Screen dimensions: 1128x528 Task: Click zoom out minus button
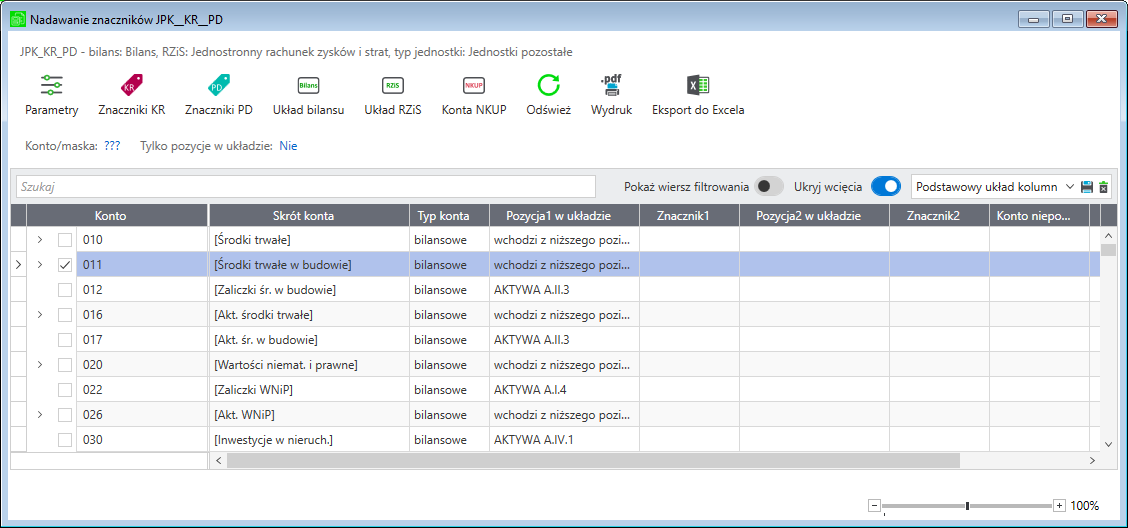875,506
